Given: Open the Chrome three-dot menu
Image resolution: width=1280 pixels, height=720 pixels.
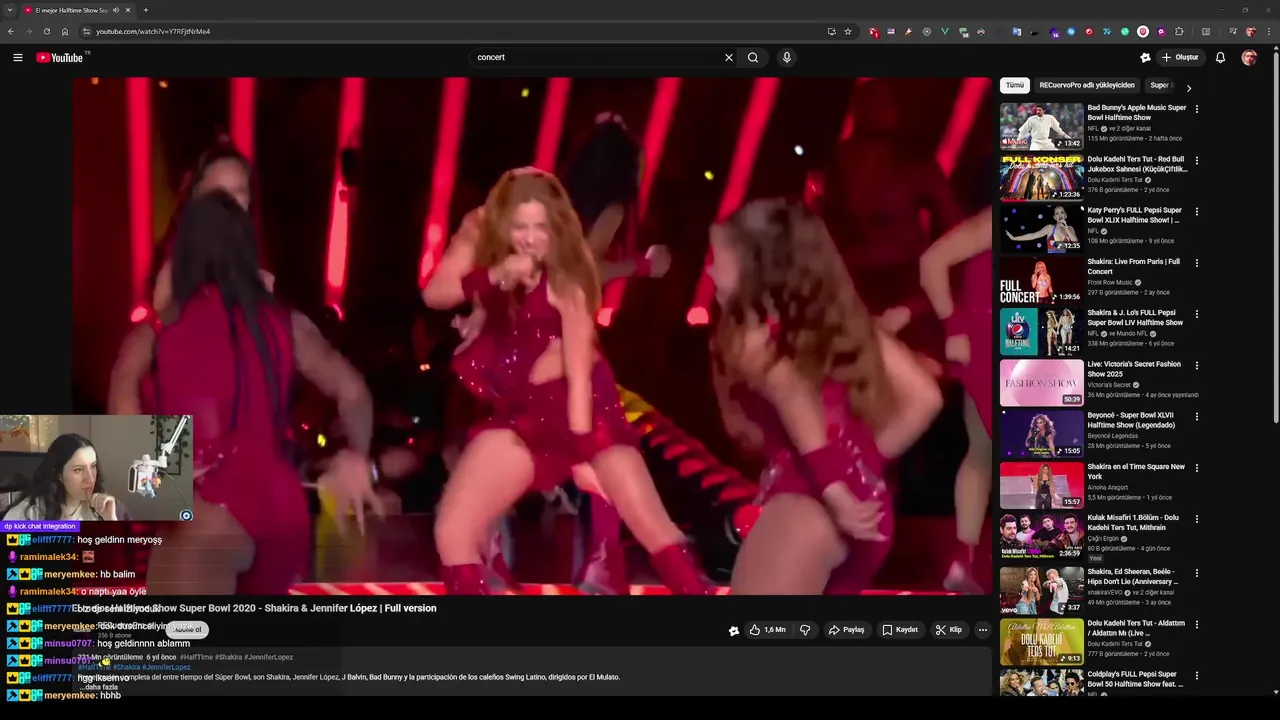Looking at the screenshot, I should (x=1268, y=31).
